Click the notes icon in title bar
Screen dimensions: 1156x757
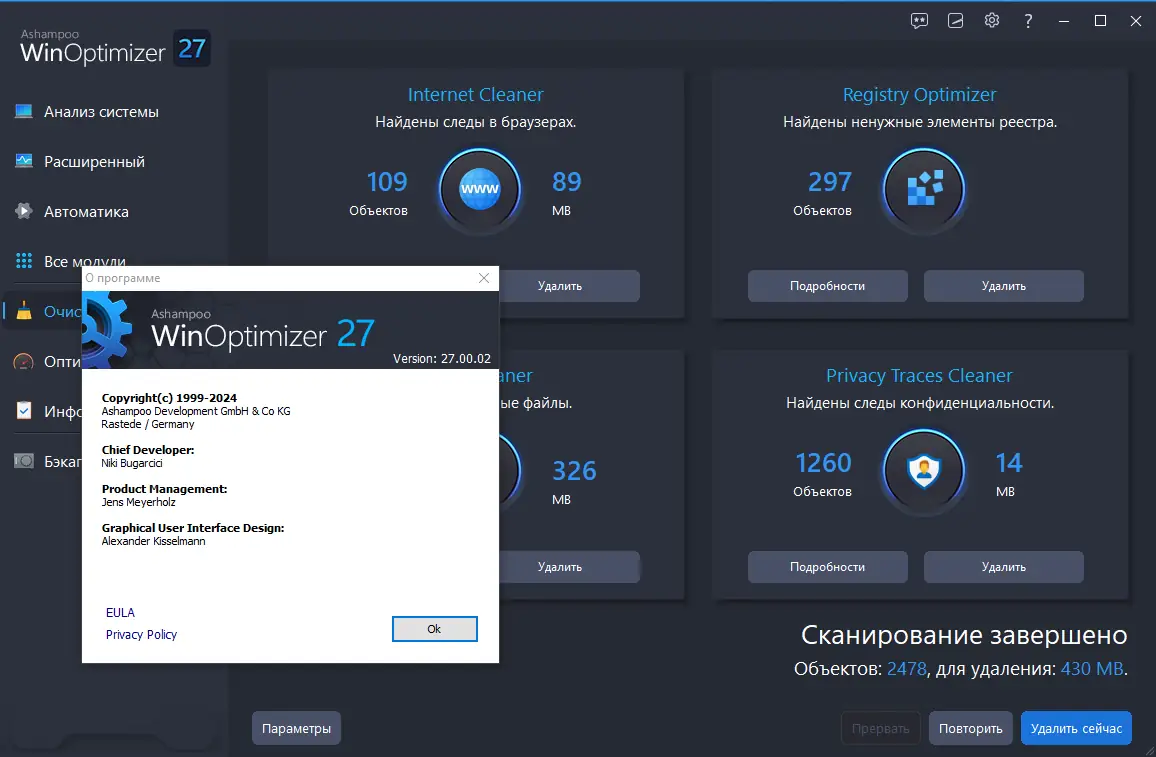pos(955,21)
